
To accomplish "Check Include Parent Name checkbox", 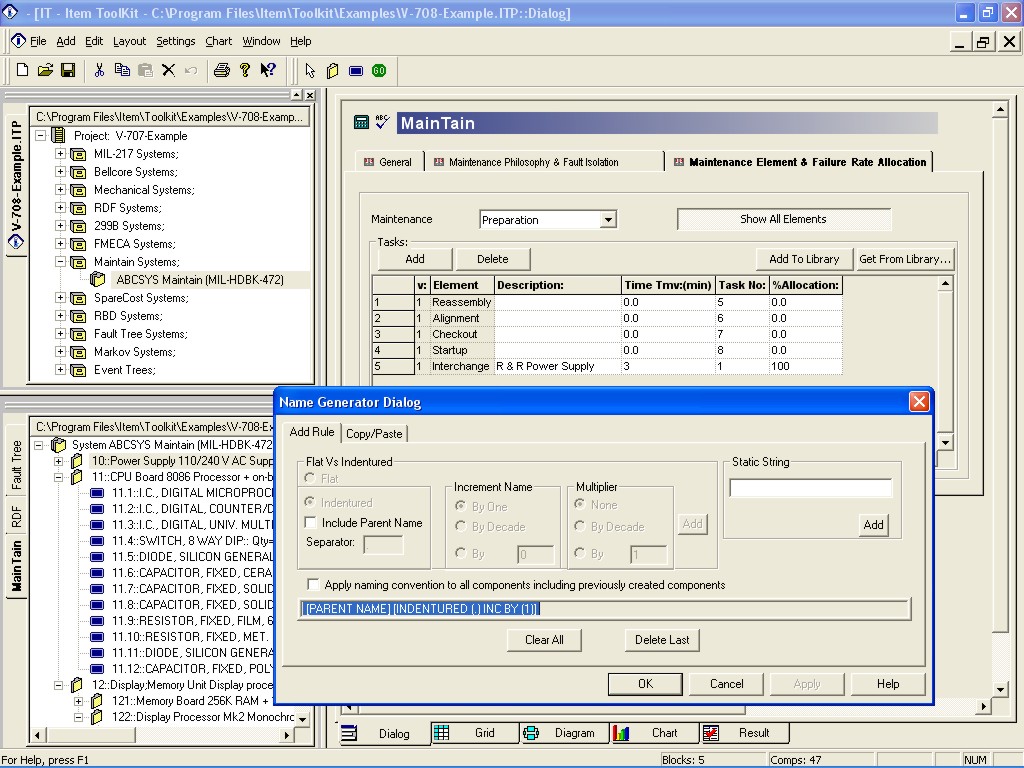I will [311, 522].
